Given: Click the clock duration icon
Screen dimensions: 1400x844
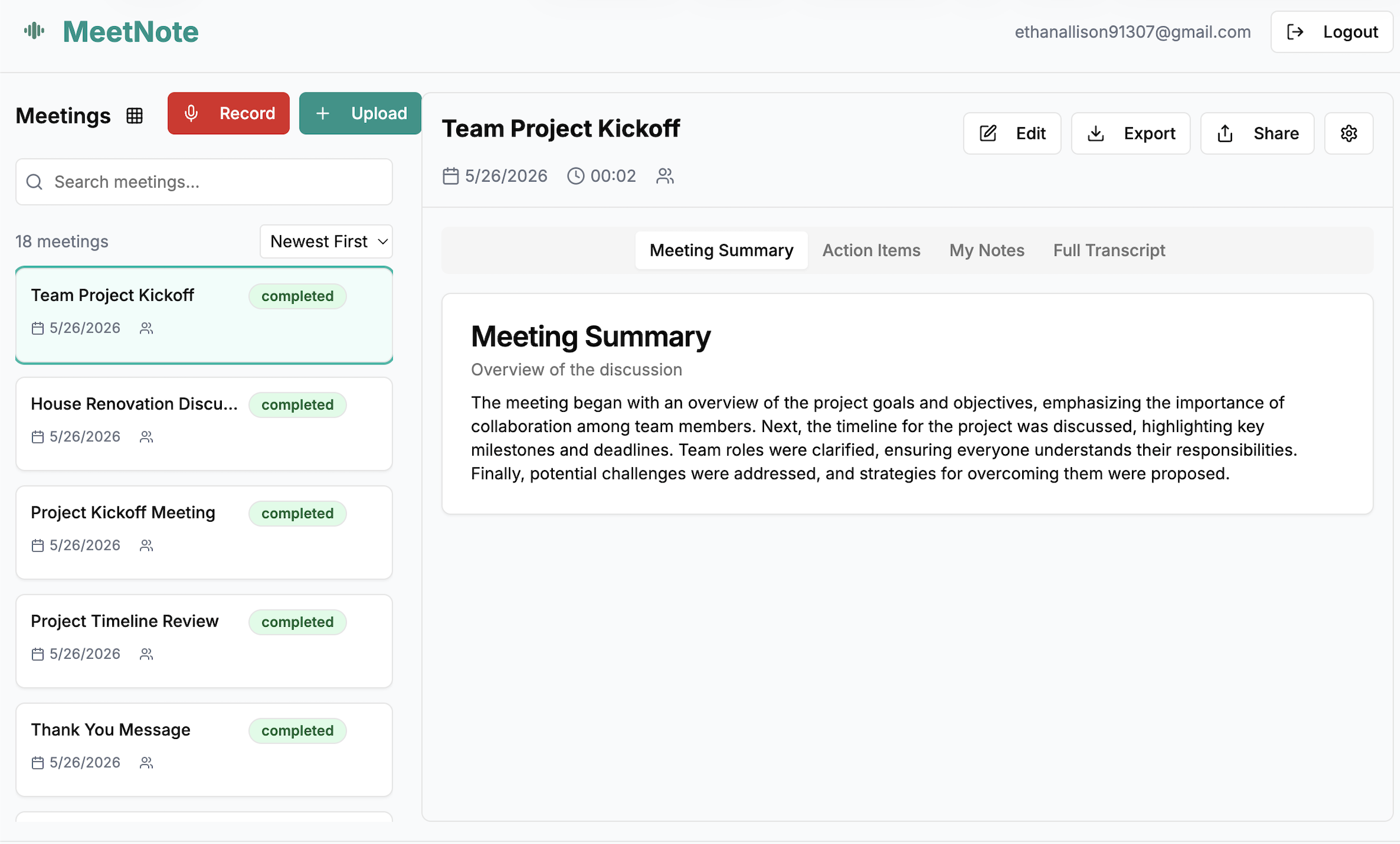Looking at the screenshot, I should click(x=576, y=176).
